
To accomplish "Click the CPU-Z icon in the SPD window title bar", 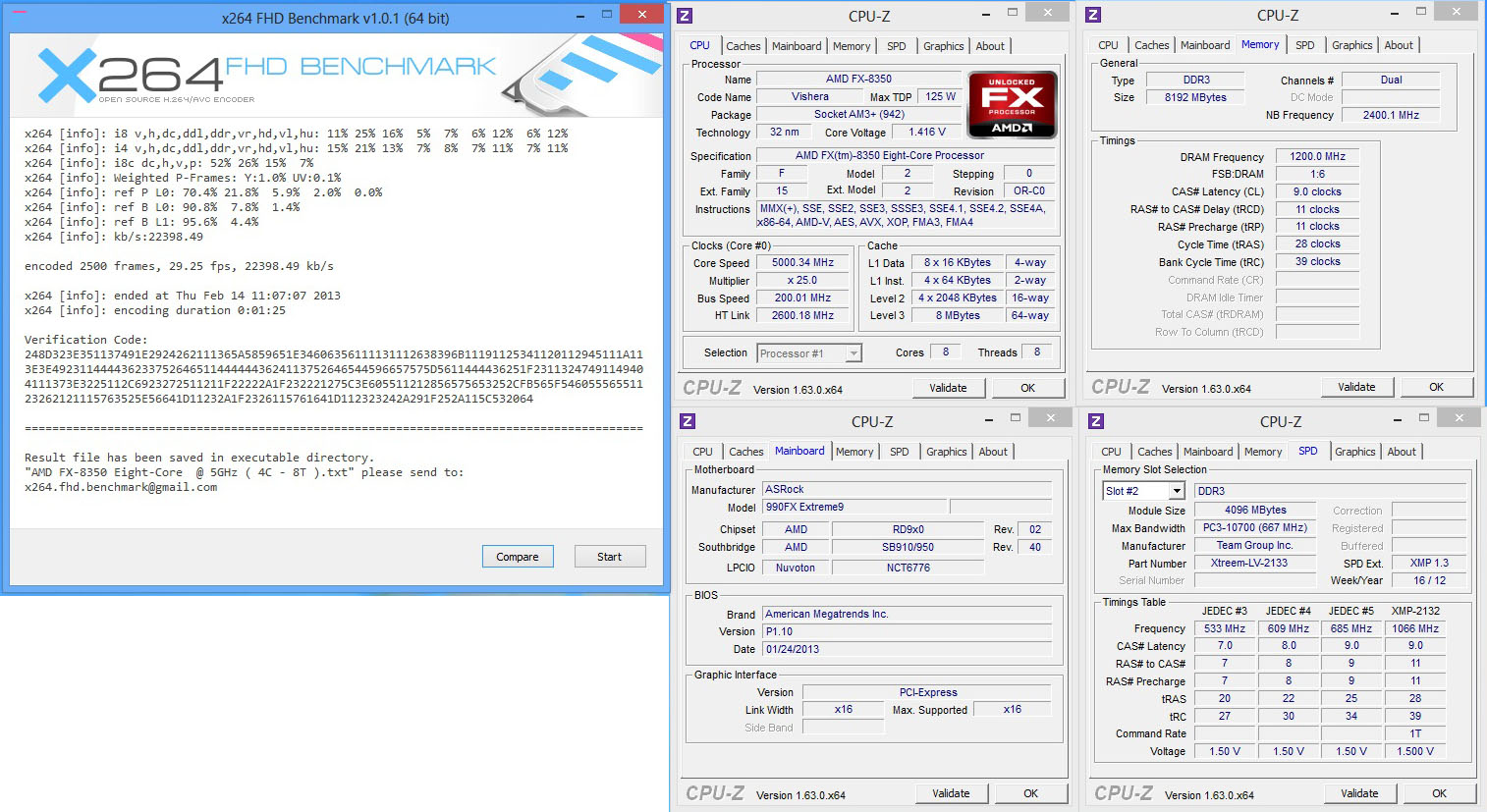I will [1097, 421].
